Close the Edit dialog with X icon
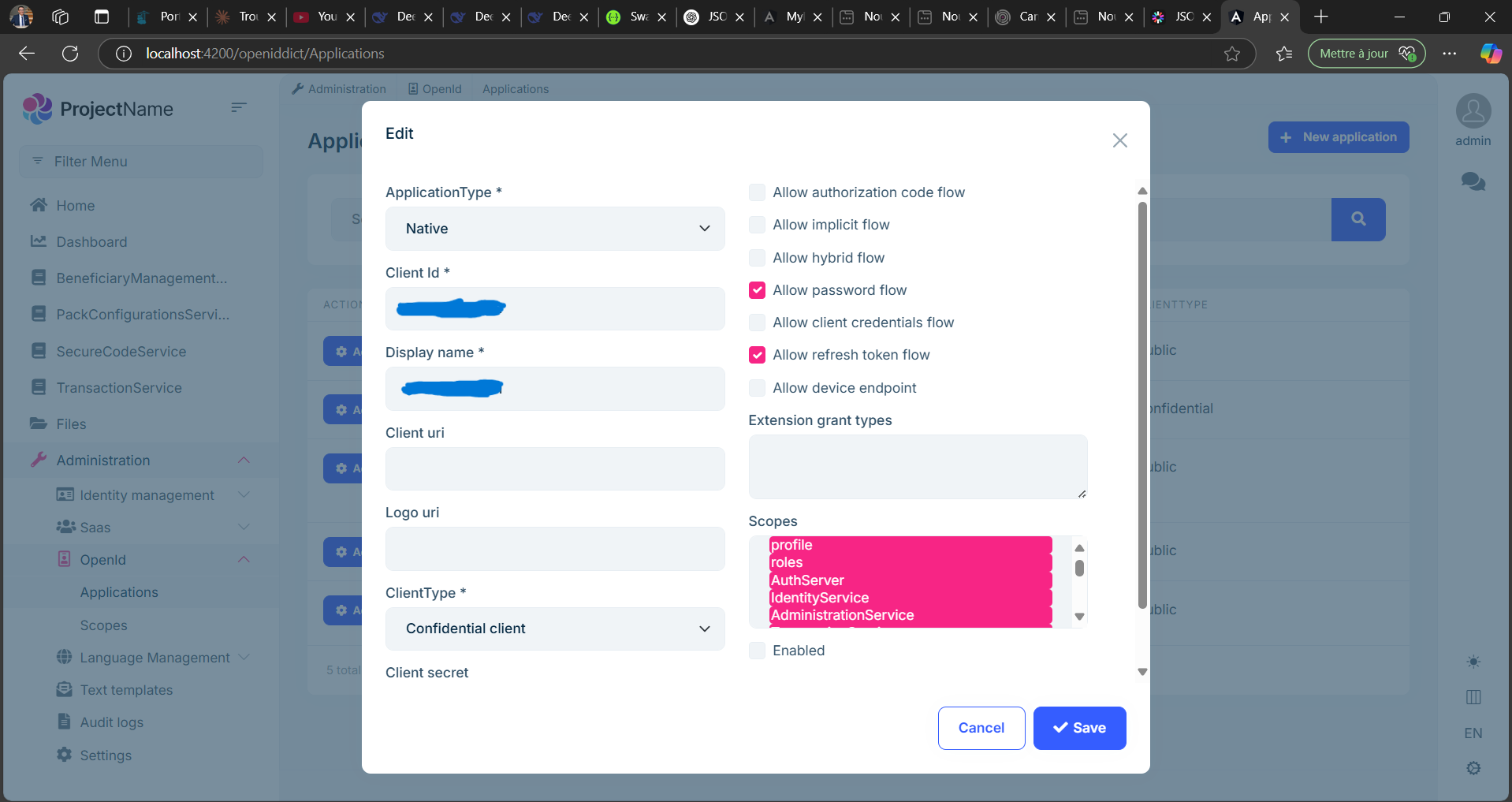This screenshot has width=1512, height=802. coord(1119,140)
